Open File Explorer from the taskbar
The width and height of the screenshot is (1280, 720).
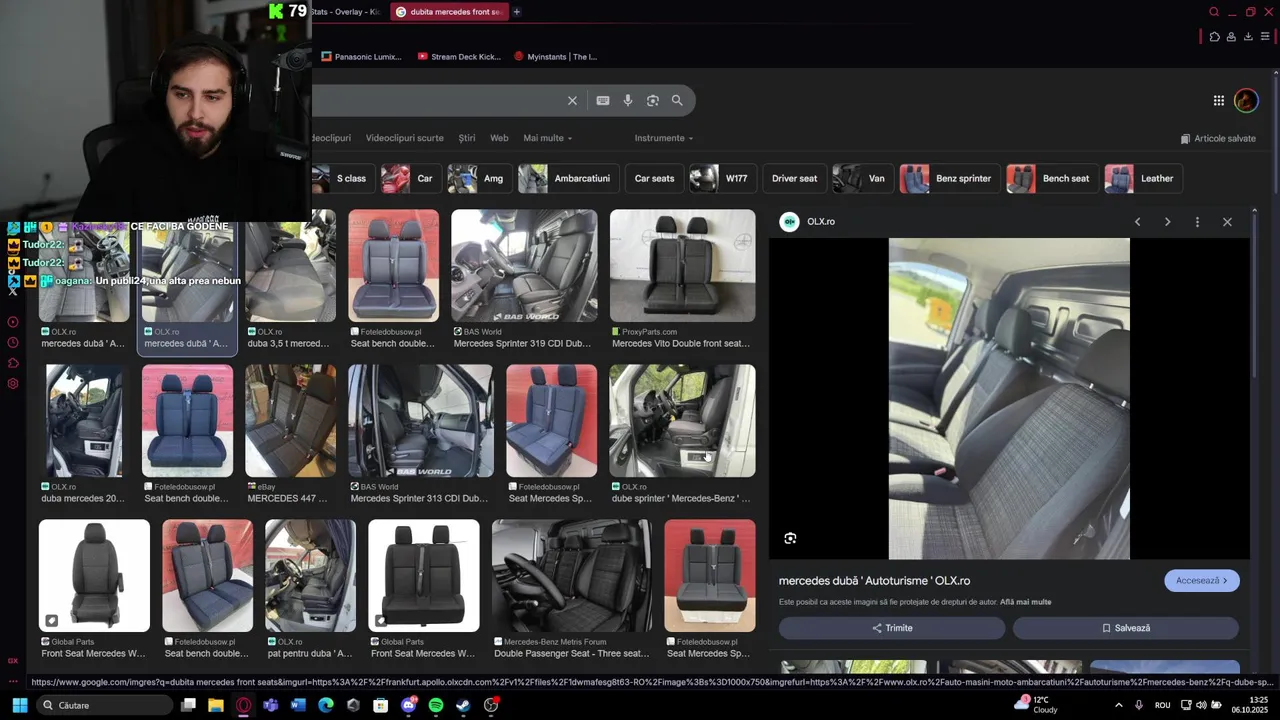tap(215, 705)
